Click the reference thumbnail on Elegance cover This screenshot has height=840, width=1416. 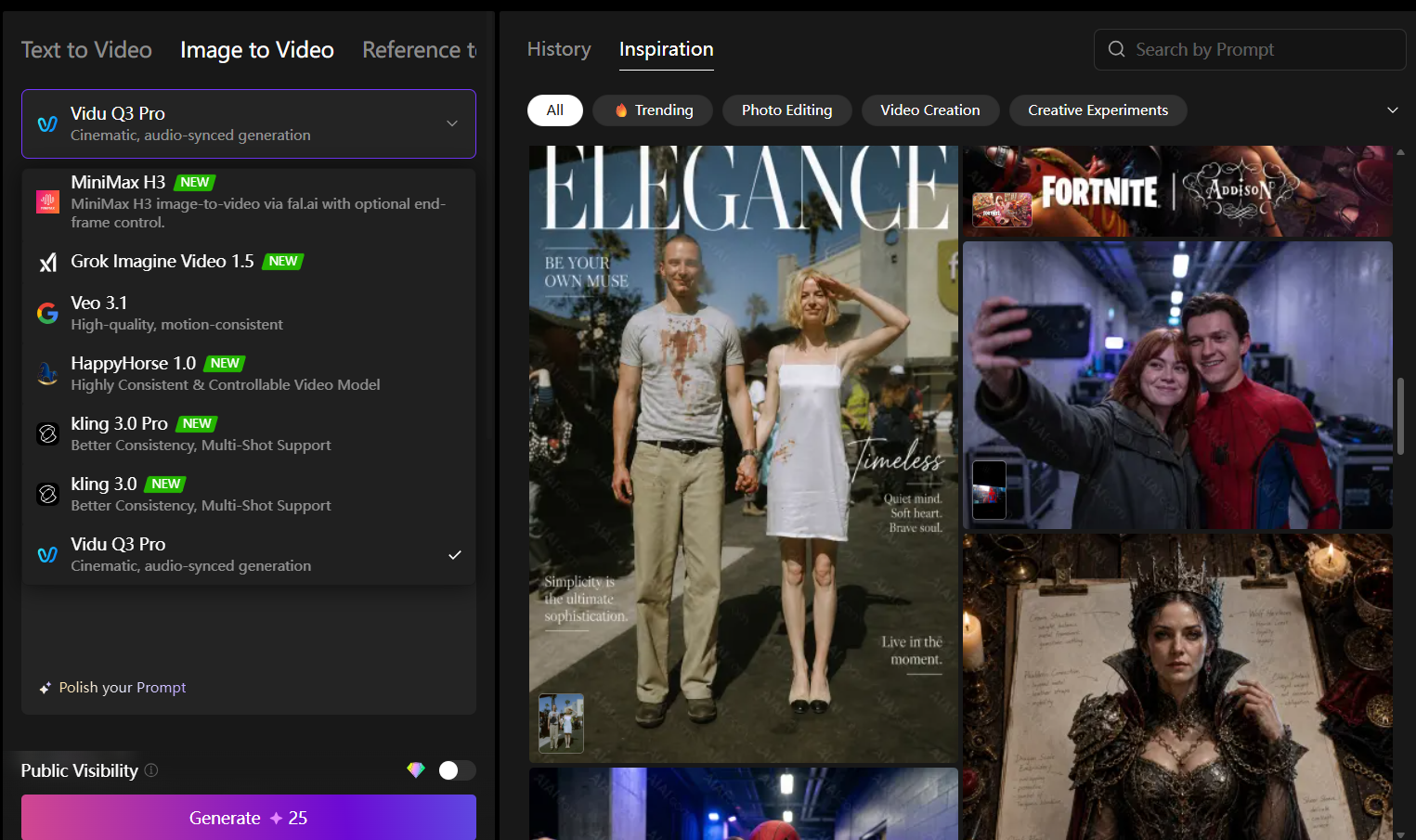[x=561, y=723]
